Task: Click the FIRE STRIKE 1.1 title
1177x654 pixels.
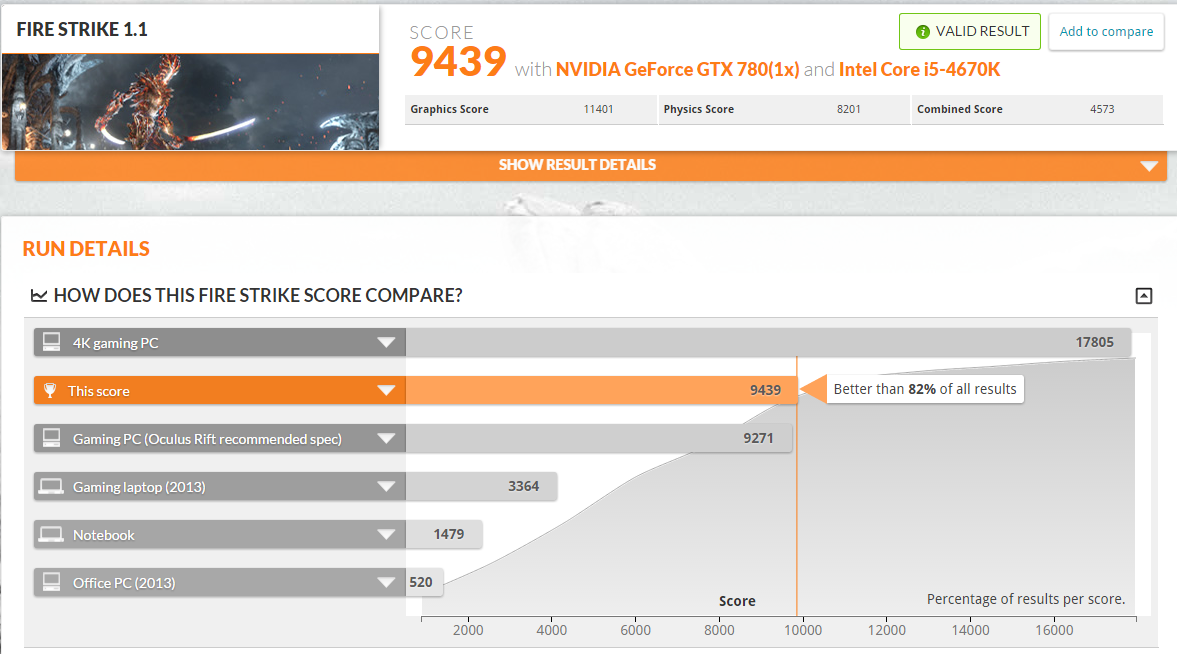Action: click(x=82, y=29)
